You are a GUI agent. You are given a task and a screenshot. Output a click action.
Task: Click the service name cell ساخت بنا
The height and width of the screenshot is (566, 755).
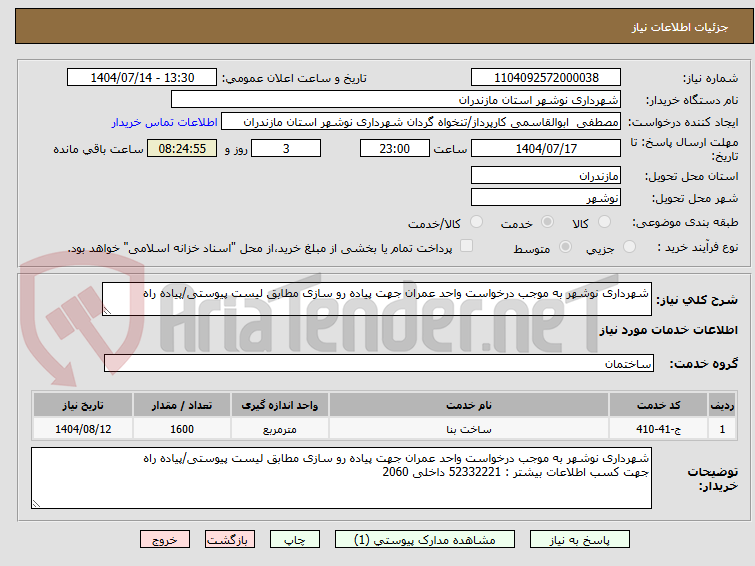[469, 429]
